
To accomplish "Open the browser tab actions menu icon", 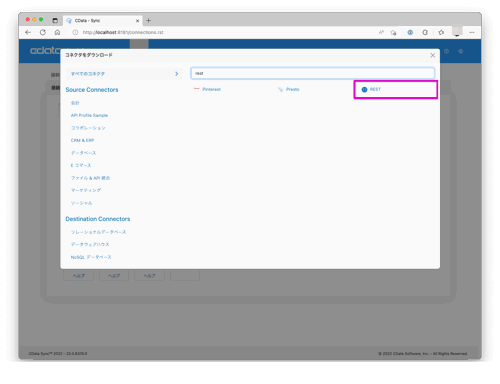I will point(55,21).
